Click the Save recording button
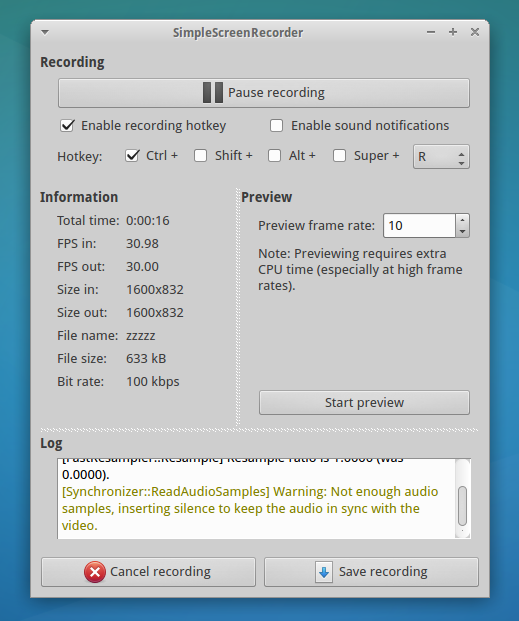The height and width of the screenshot is (621, 519). pyautogui.click(x=371, y=572)
